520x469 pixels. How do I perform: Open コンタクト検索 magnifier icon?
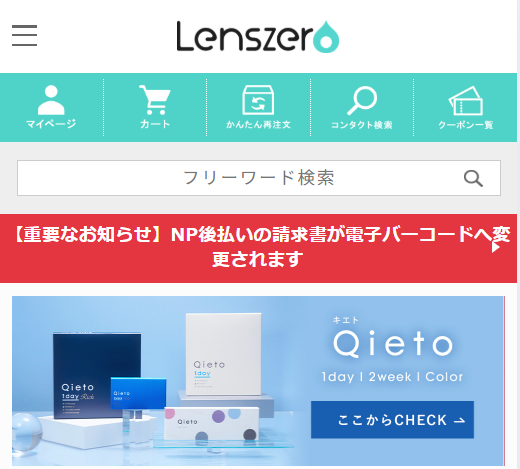362,100
